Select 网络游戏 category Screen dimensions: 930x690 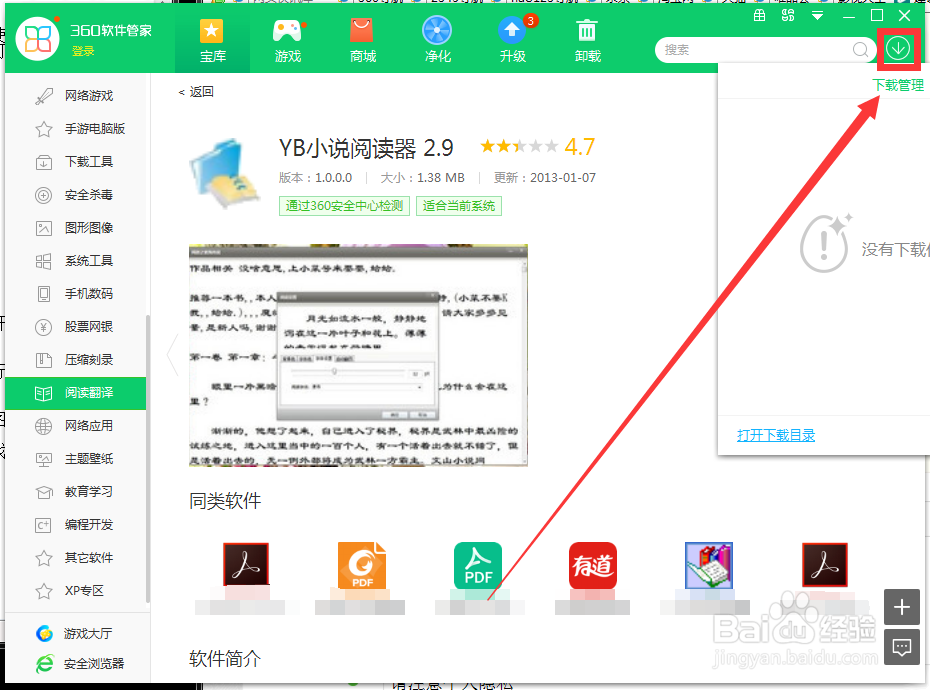[75, 96]
